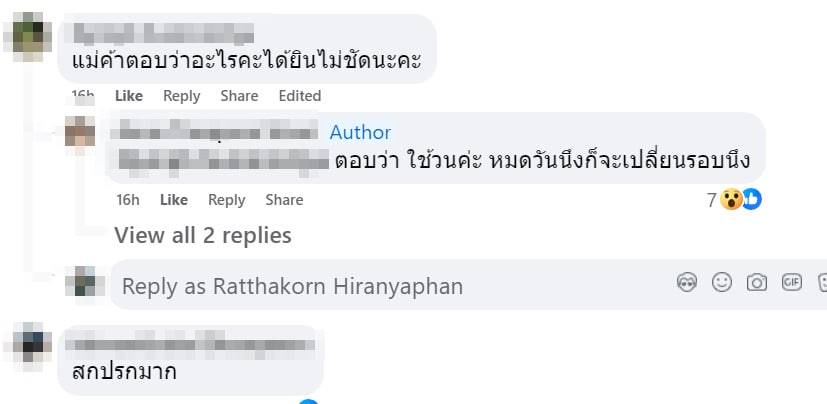The height and width of the screenshot is (404, 827).
Task: Open first commenter's profile picture
Action: (x=28, y=37)
